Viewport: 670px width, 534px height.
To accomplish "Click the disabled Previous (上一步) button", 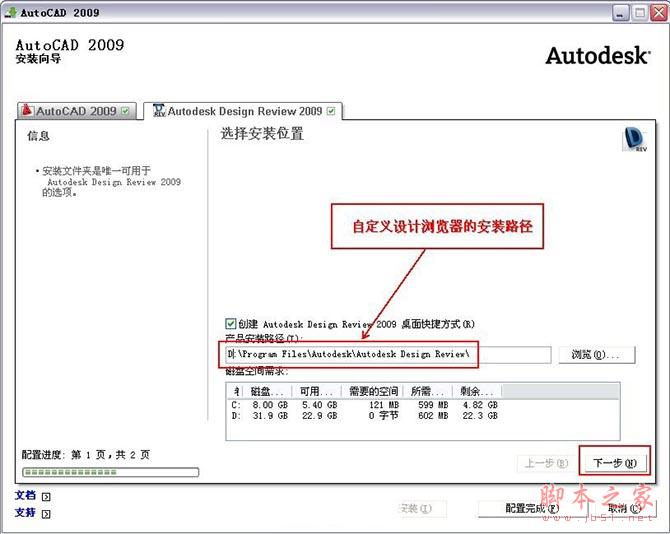I will click(546, 463).
